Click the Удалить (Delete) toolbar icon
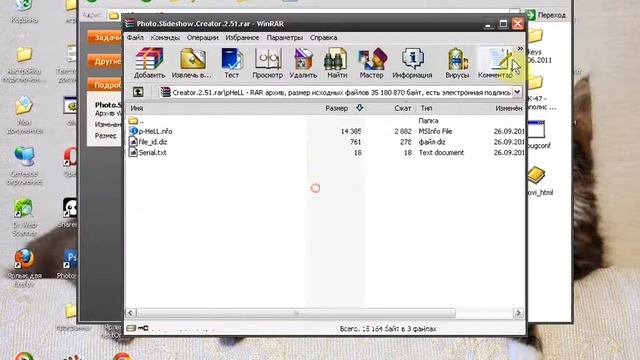 (303, 63)
